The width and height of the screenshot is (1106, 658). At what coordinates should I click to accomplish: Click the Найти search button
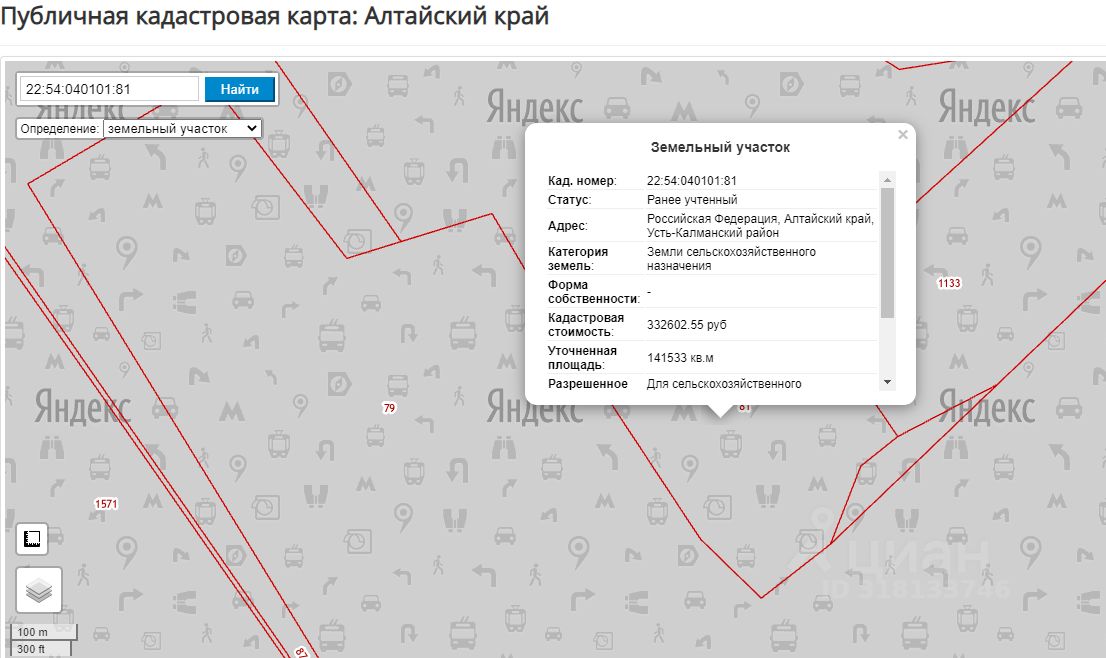point(240,90)
